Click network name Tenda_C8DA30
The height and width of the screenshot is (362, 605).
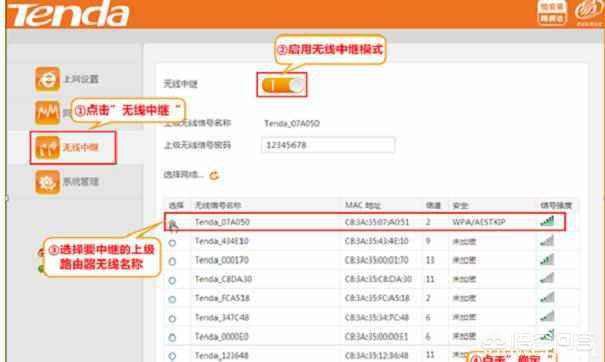click(x=223, y=279)
